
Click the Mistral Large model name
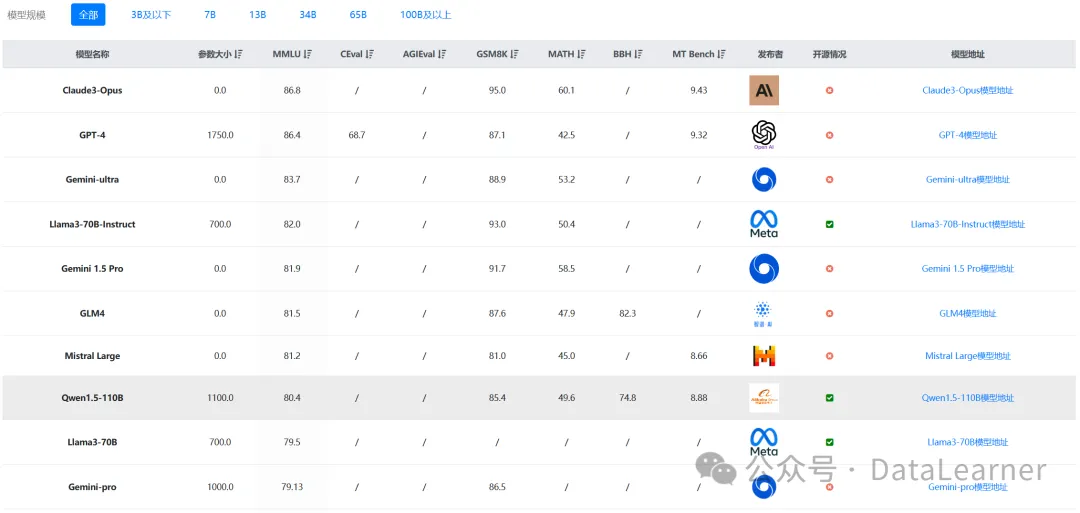92,356
